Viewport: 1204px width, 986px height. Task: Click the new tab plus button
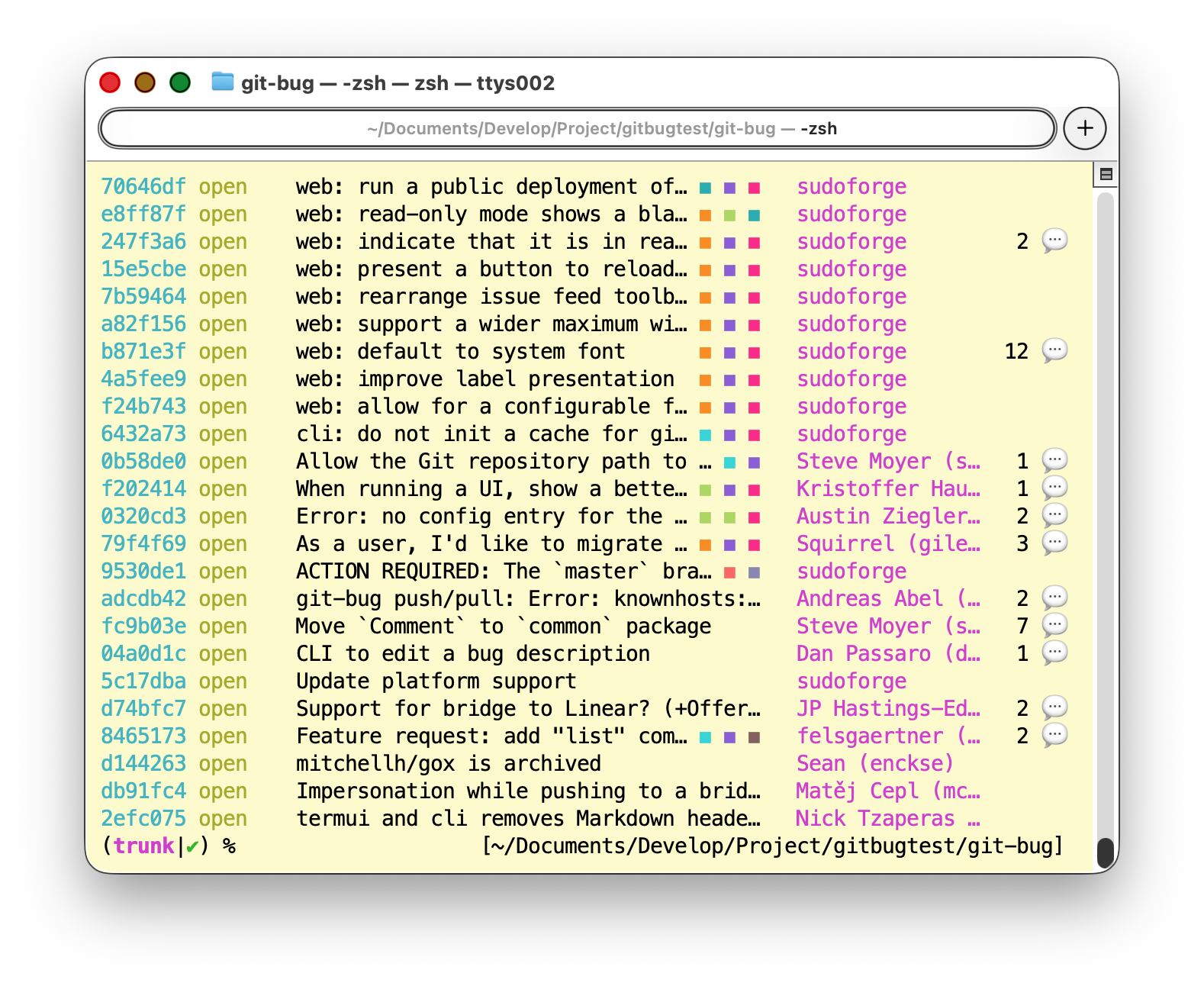pos(1084,128)
